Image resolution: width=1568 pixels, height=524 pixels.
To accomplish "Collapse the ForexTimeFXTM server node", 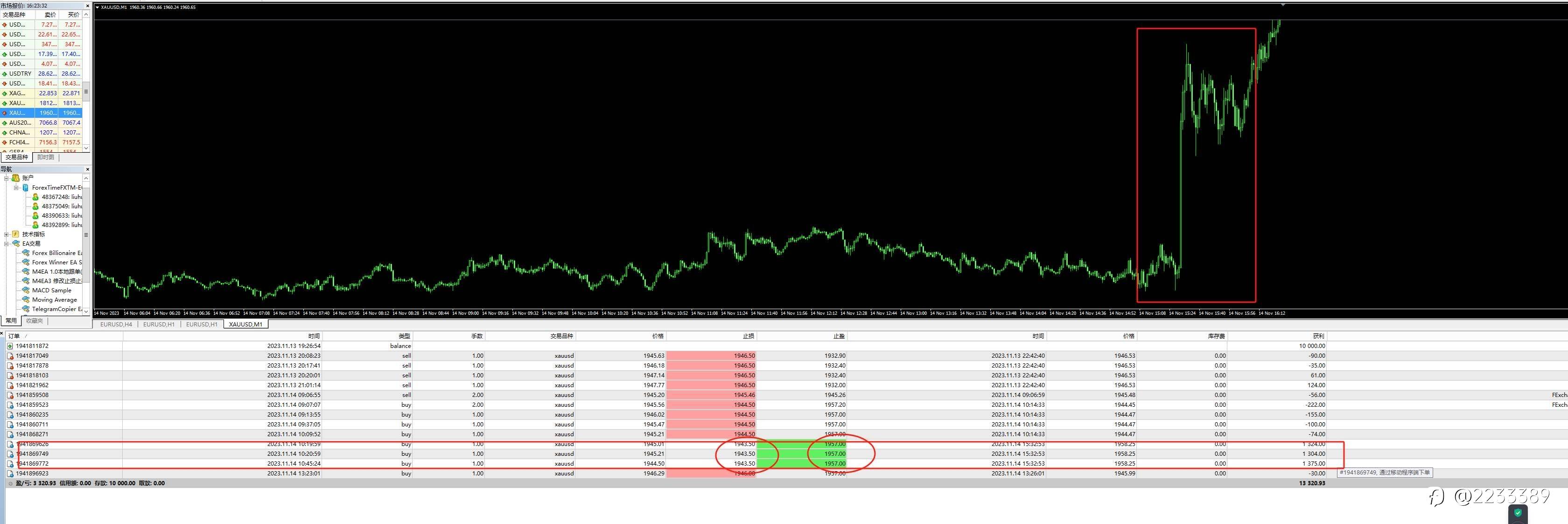I will (x=16, y=188).
